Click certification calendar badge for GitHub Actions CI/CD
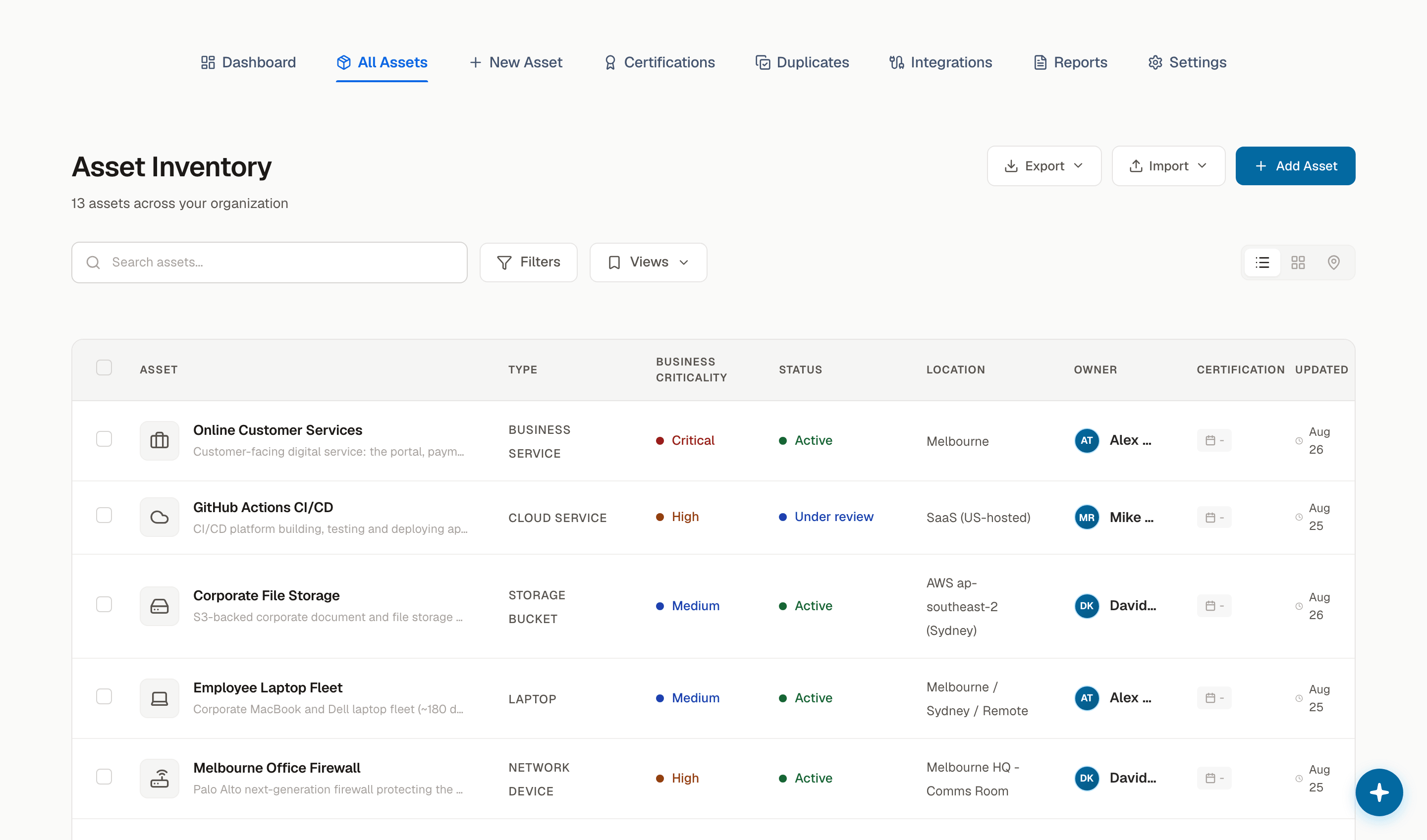 (x=1214, y=518)
